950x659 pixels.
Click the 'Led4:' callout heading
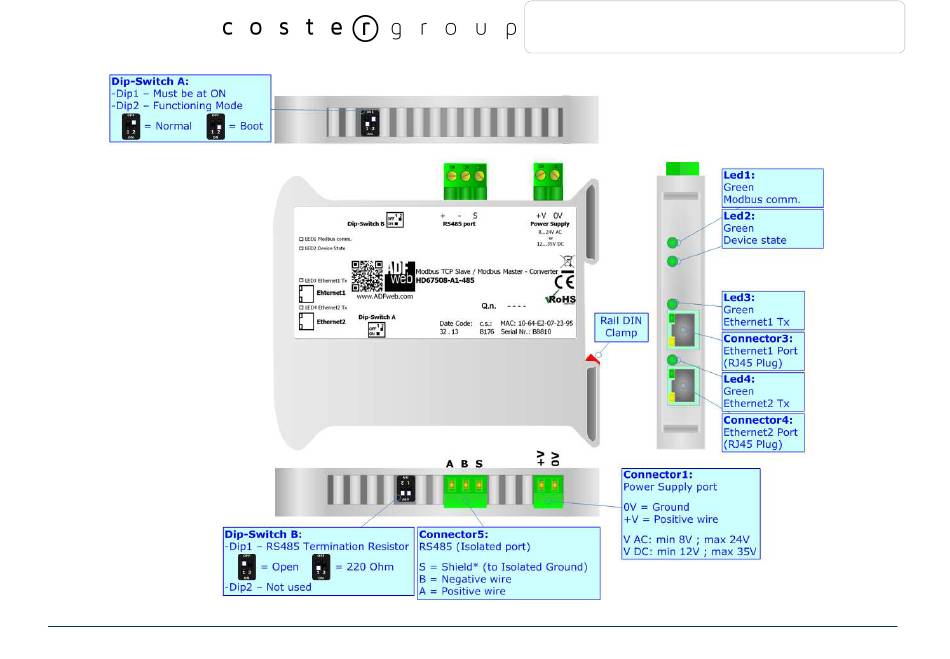coord(739,379)
